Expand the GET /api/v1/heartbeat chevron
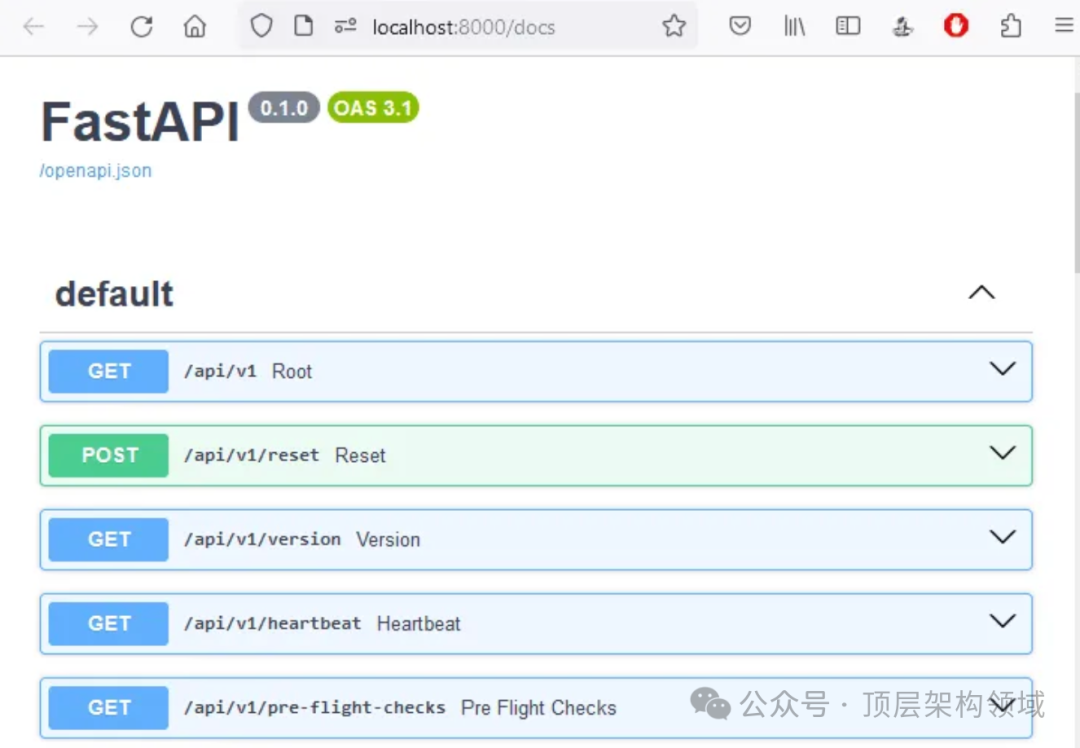 point(1002,621)
